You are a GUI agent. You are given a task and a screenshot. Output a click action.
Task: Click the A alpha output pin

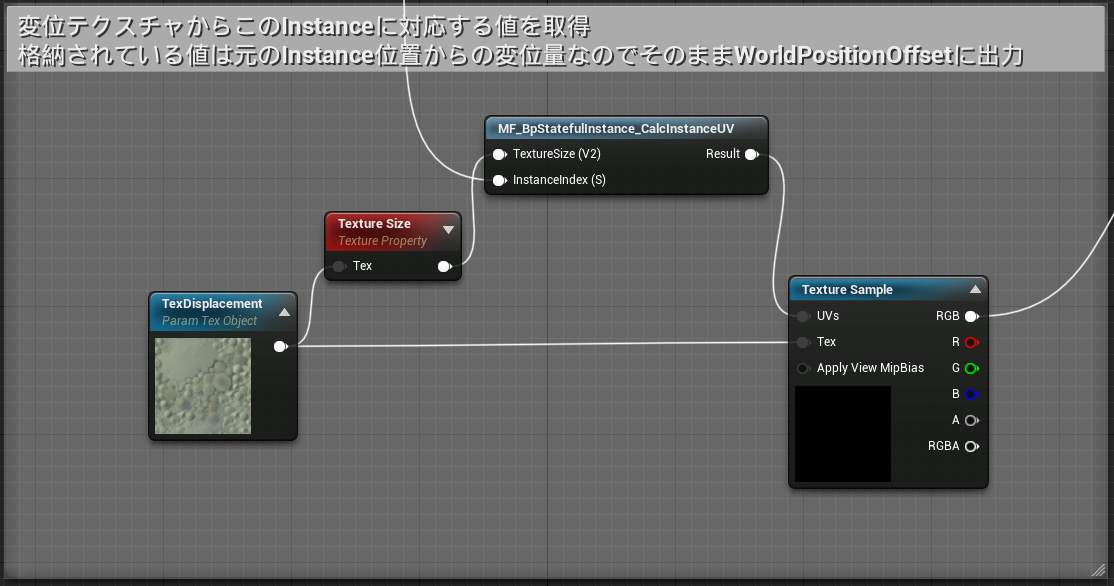coord(972,420)
